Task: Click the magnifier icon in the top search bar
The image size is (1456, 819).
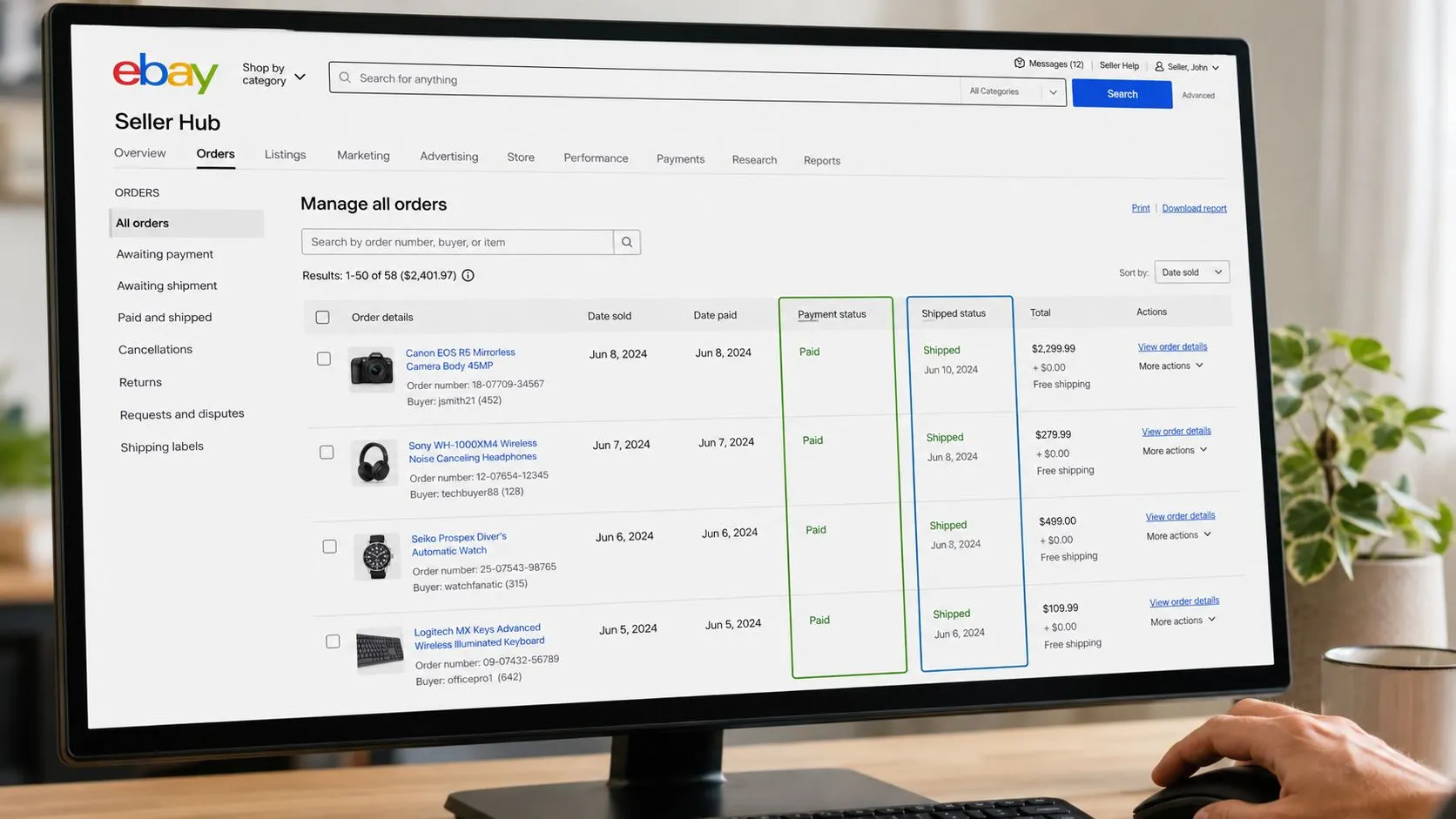Action: [345, 77]
